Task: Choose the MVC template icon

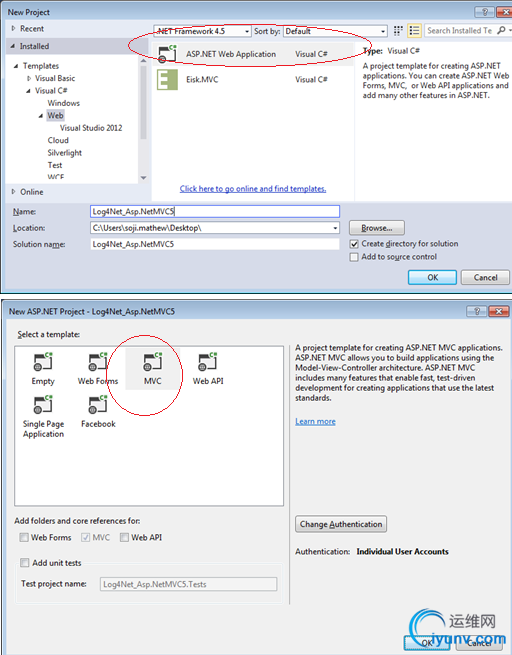Action: pyautogui.click(x=153, y=362)
